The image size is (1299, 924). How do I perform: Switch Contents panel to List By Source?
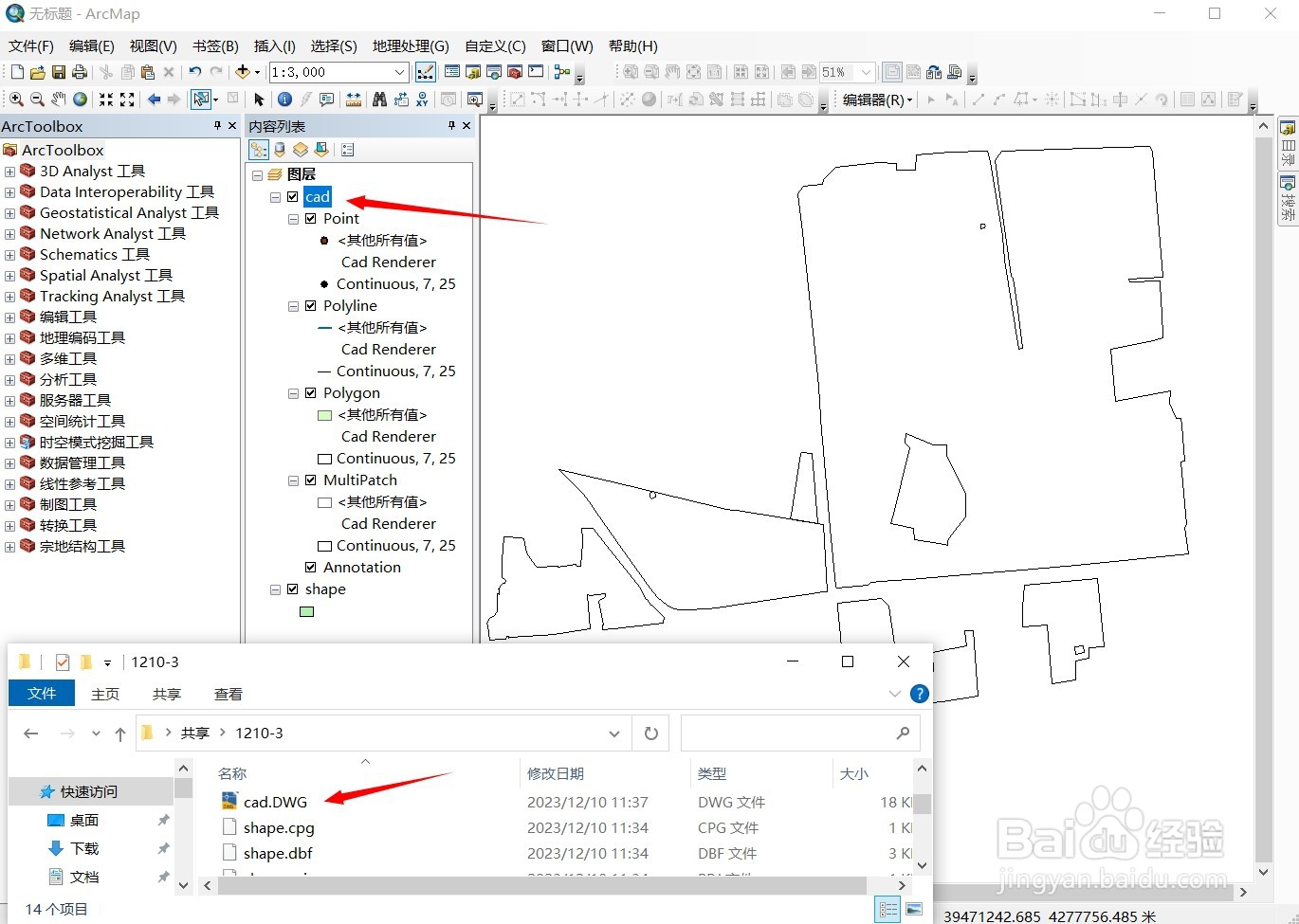coord(278,149)
